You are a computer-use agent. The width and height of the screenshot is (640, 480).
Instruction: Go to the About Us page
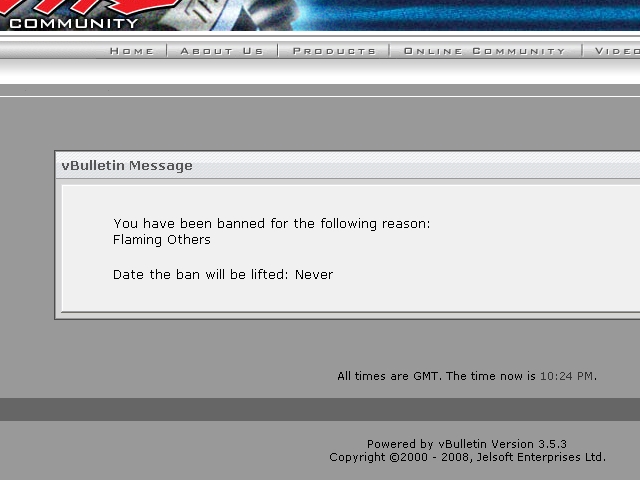pyautogui.click(x=222, y=51)
